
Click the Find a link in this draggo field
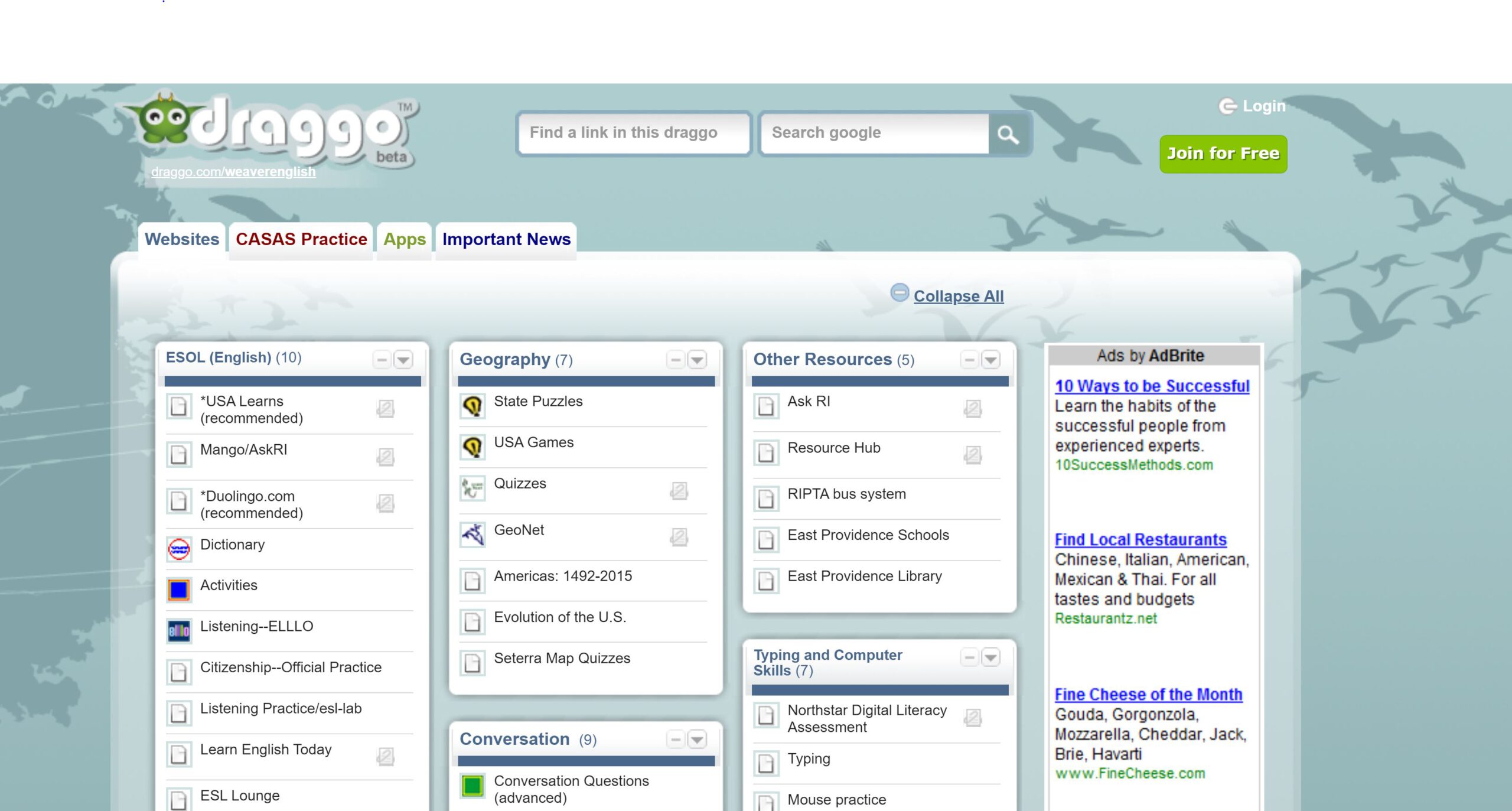[634, 133]
